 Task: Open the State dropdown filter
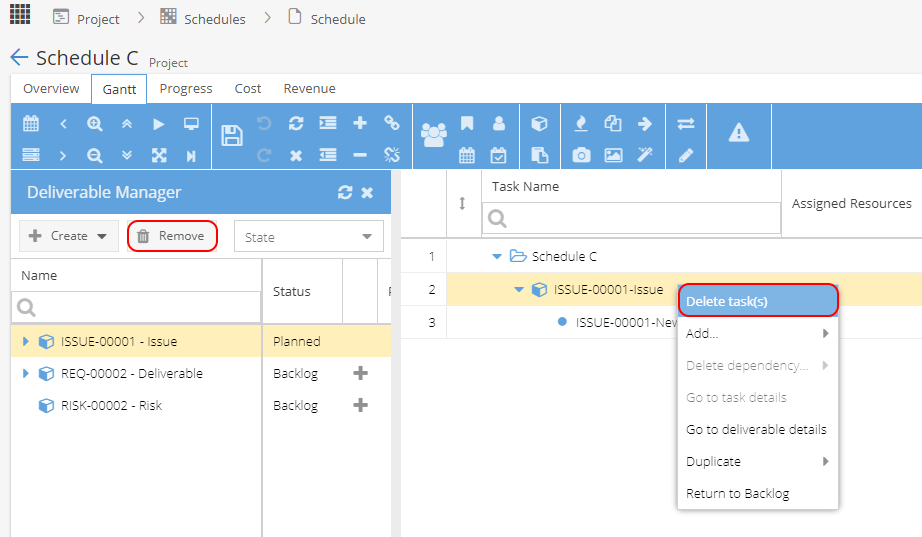309,236
